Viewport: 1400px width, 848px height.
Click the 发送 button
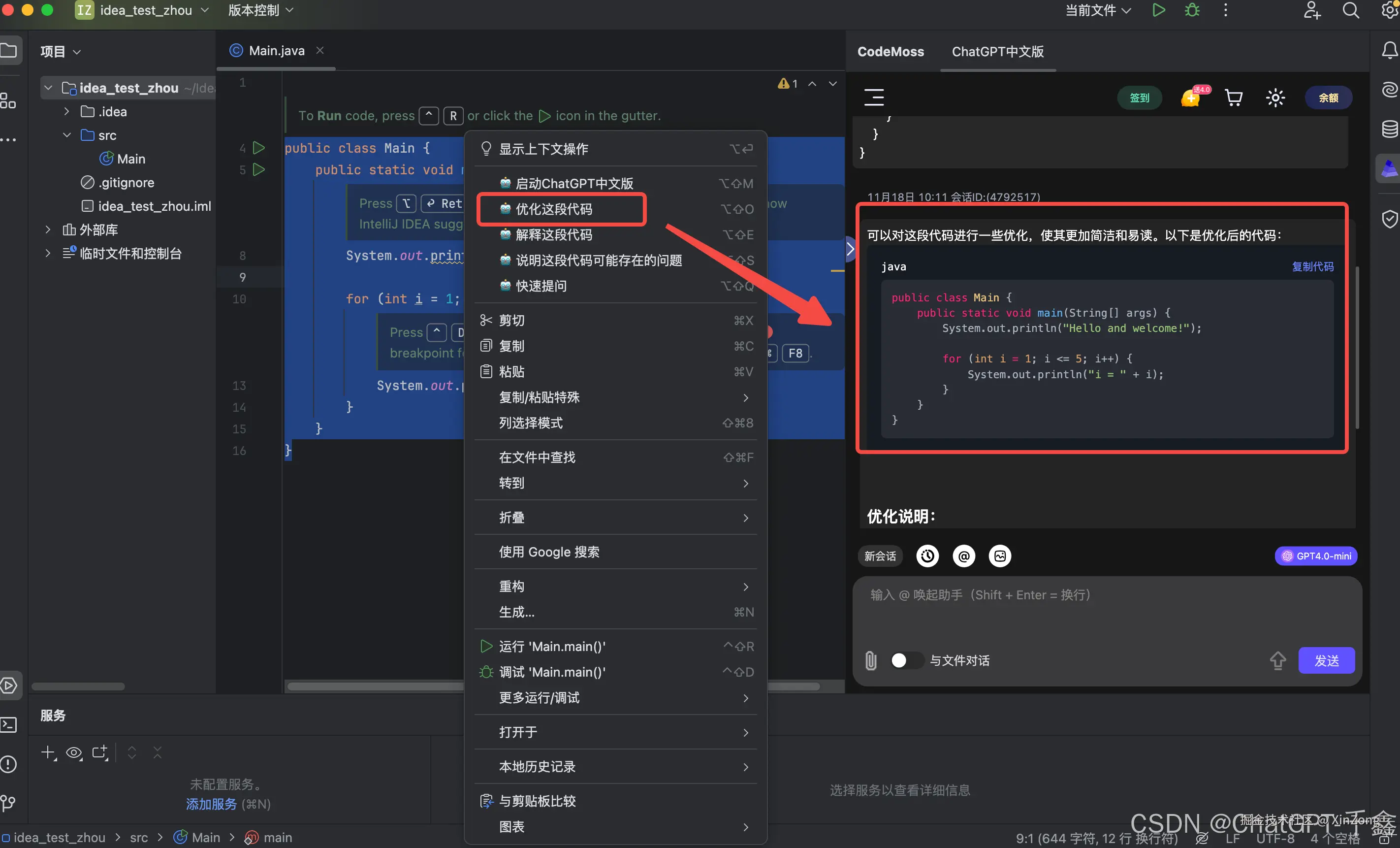pyautogui.click(x=1327, y=660)
